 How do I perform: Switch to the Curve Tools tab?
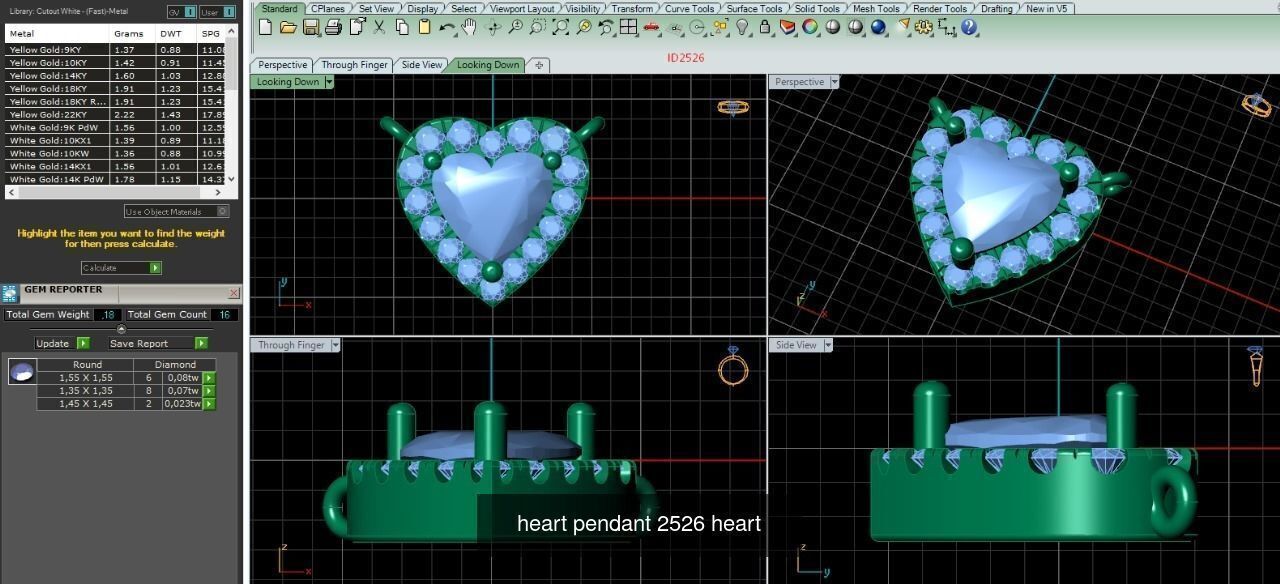[x=689, y=8]
